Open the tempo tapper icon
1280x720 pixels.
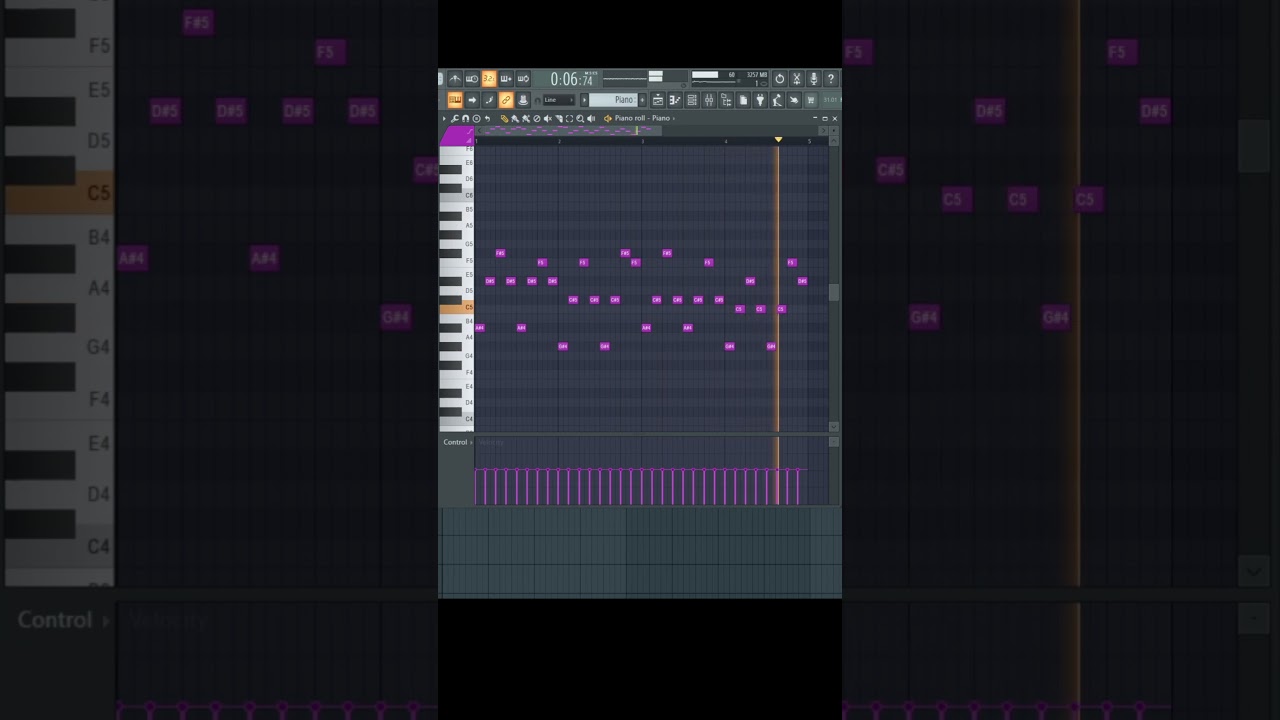[777, 100]
